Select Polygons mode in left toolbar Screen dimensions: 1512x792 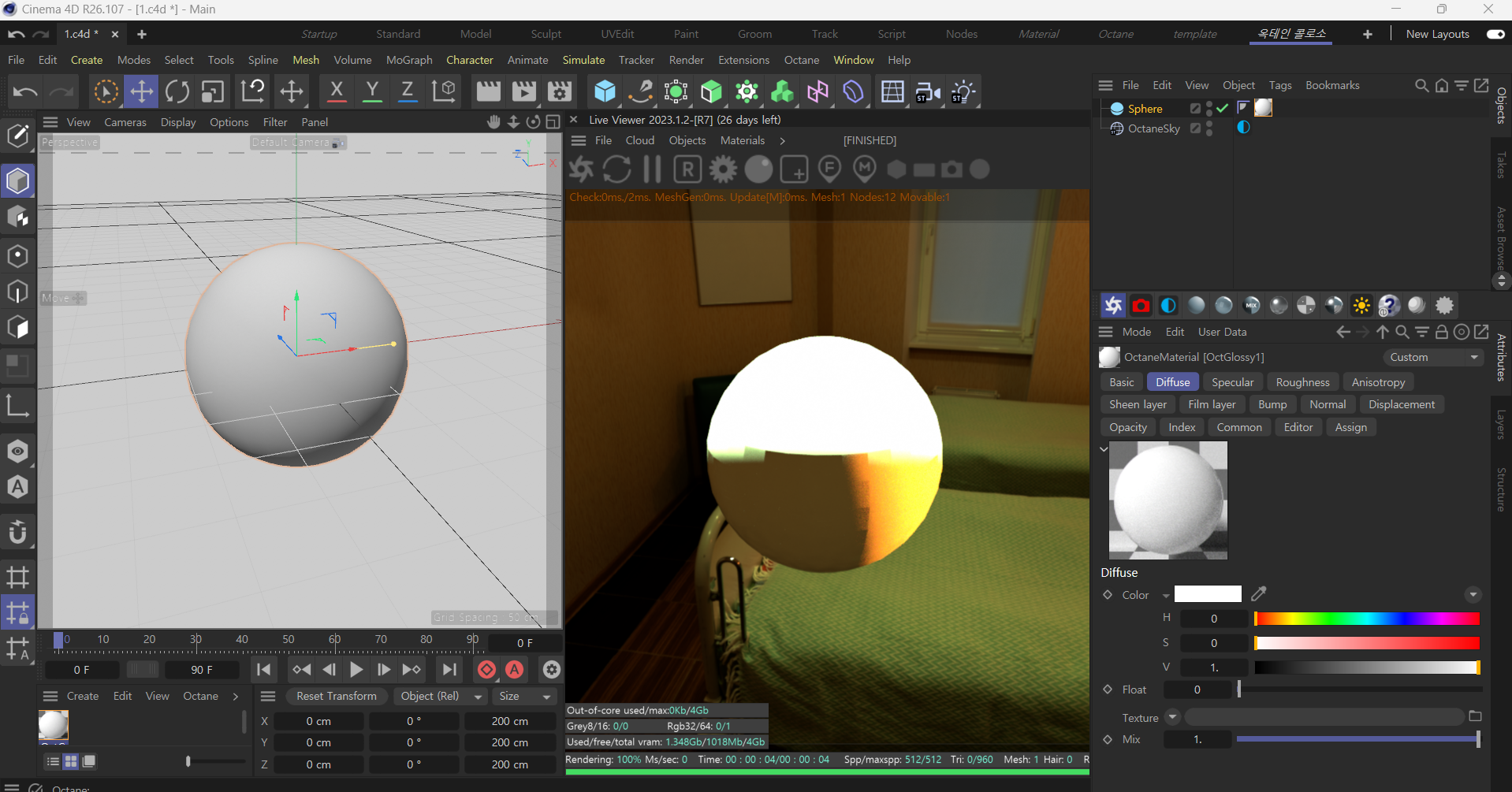[17, 328]
